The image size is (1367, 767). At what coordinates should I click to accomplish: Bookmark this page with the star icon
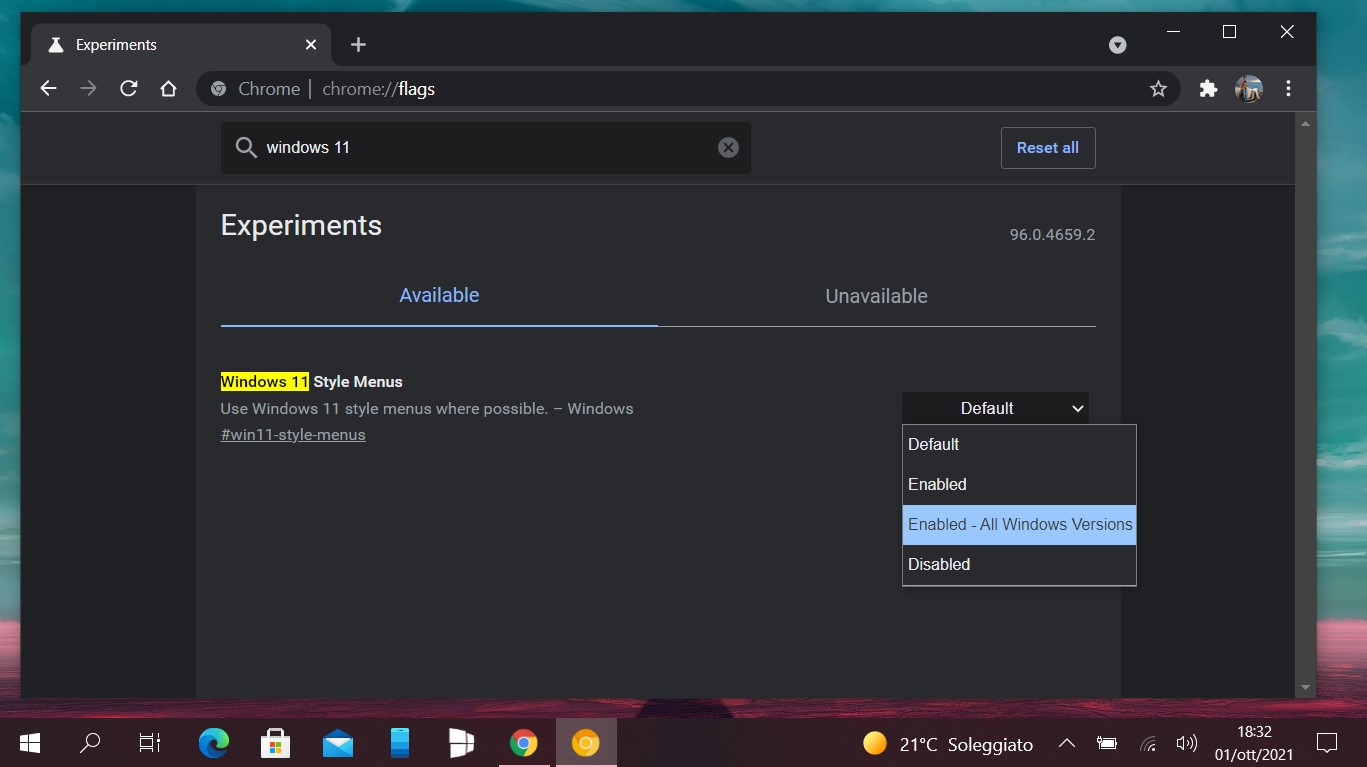1158,89
